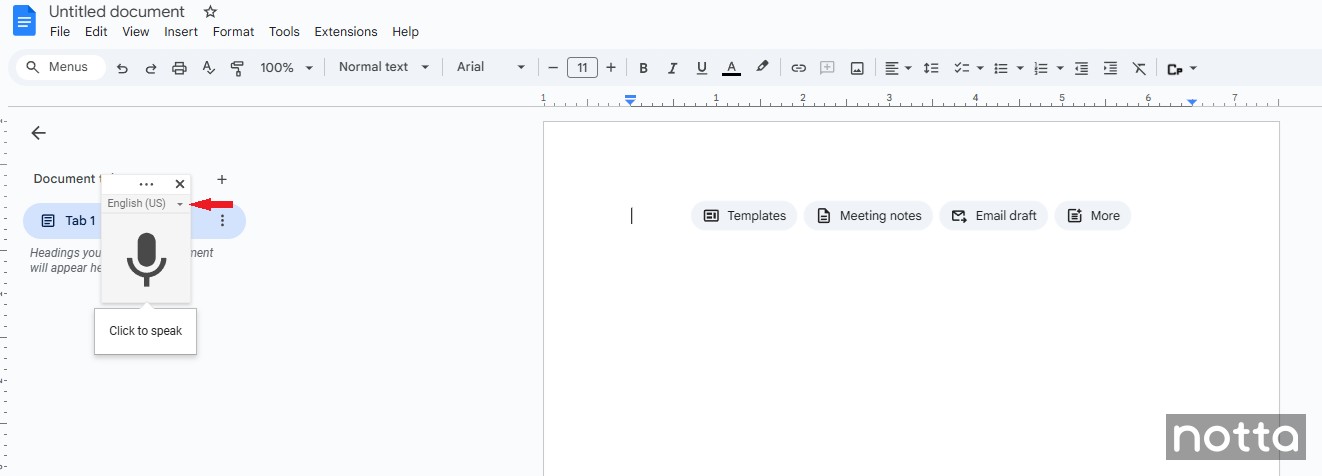1322x476 pixels.
Task: Open the Insert menu
Action: tap(181, 32)
